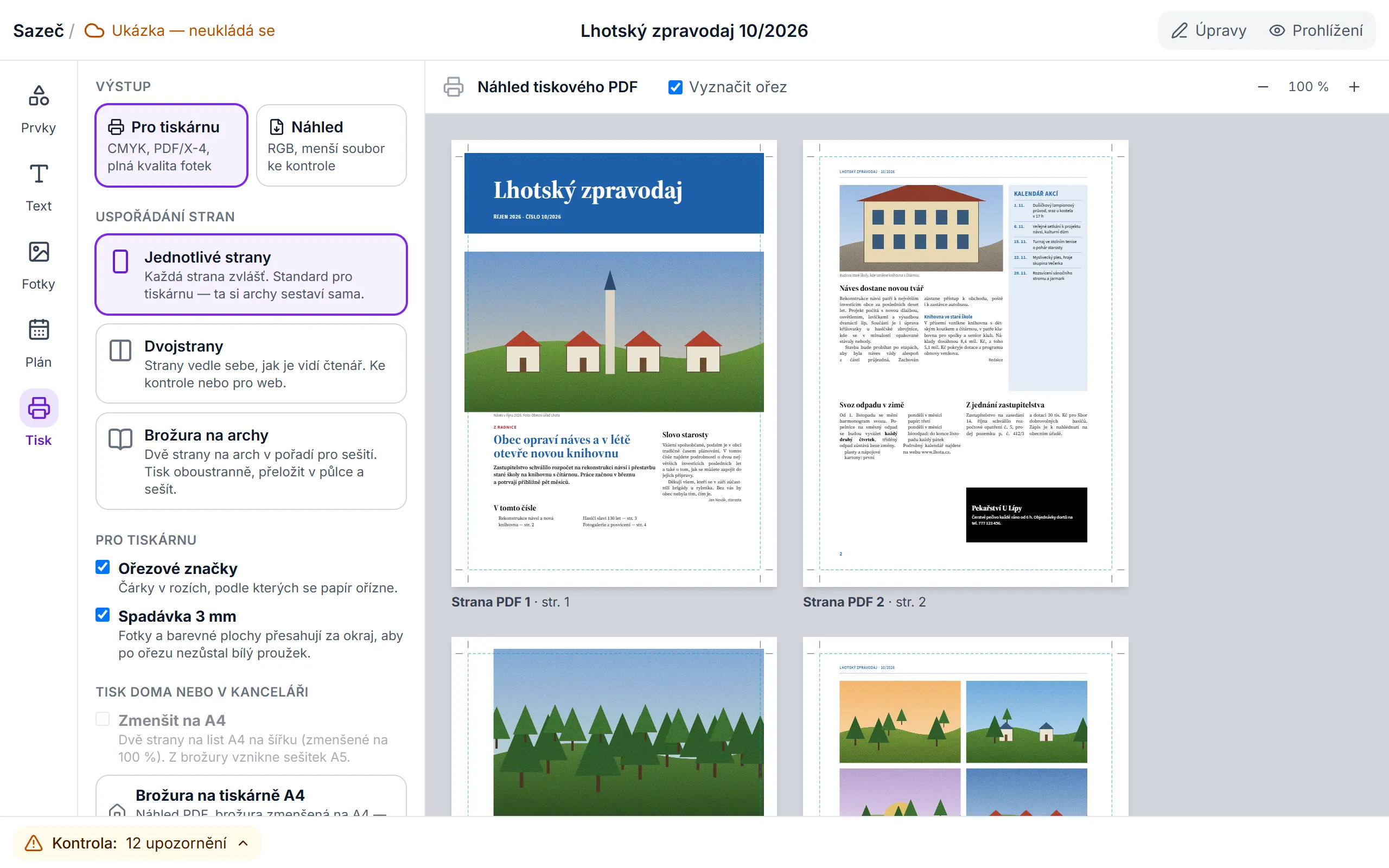Screen dimensions: 1389x868
Task: Select the Text tool in sidebar
Action: coord(39,187)
